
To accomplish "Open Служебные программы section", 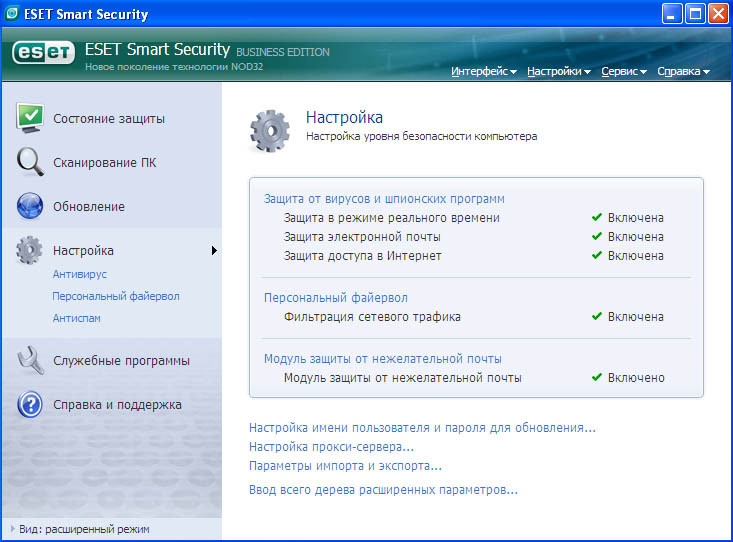I will 122,361.
